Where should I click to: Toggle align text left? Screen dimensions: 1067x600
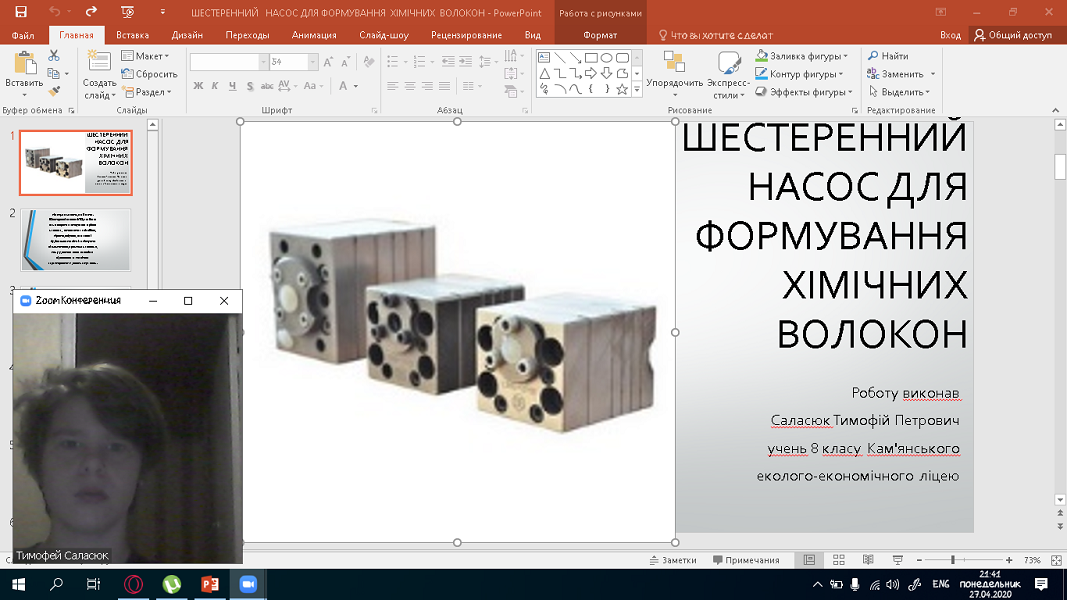(x=393, y=86)
